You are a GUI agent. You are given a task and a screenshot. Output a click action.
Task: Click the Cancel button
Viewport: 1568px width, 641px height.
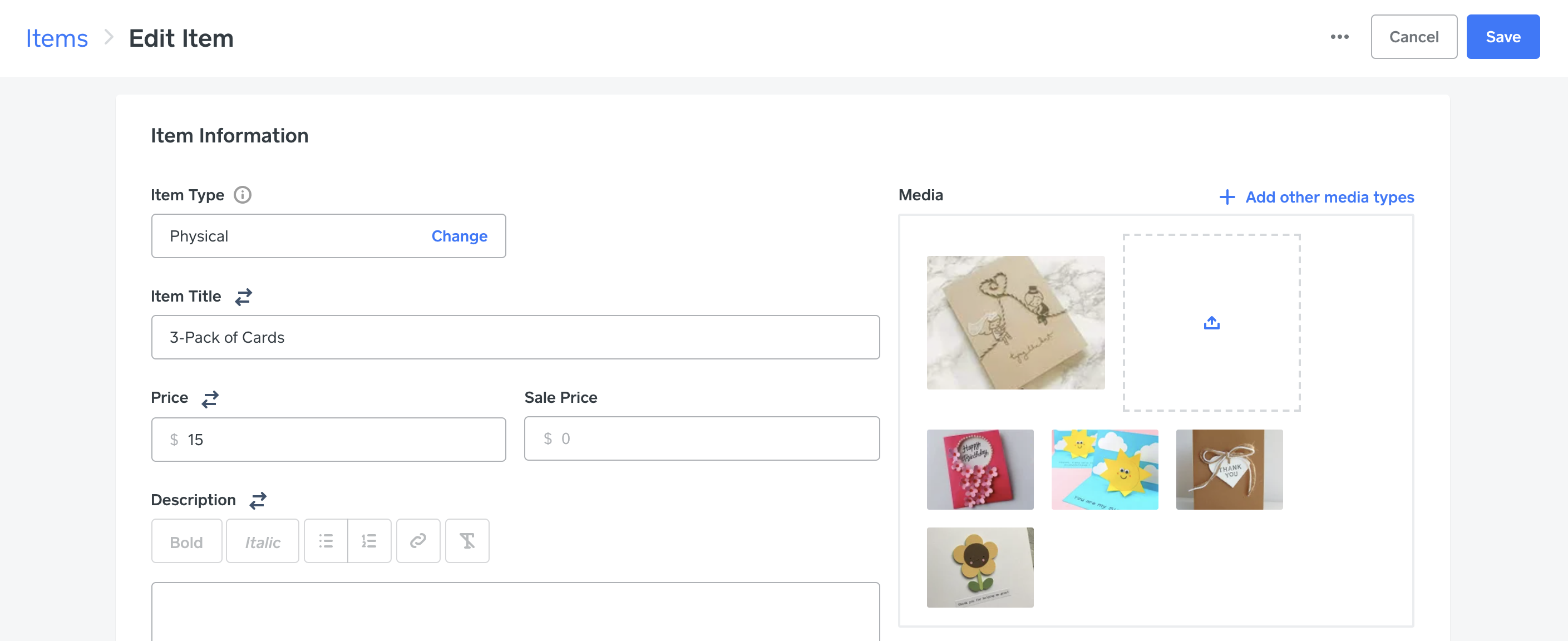[x=1413, y=37]
